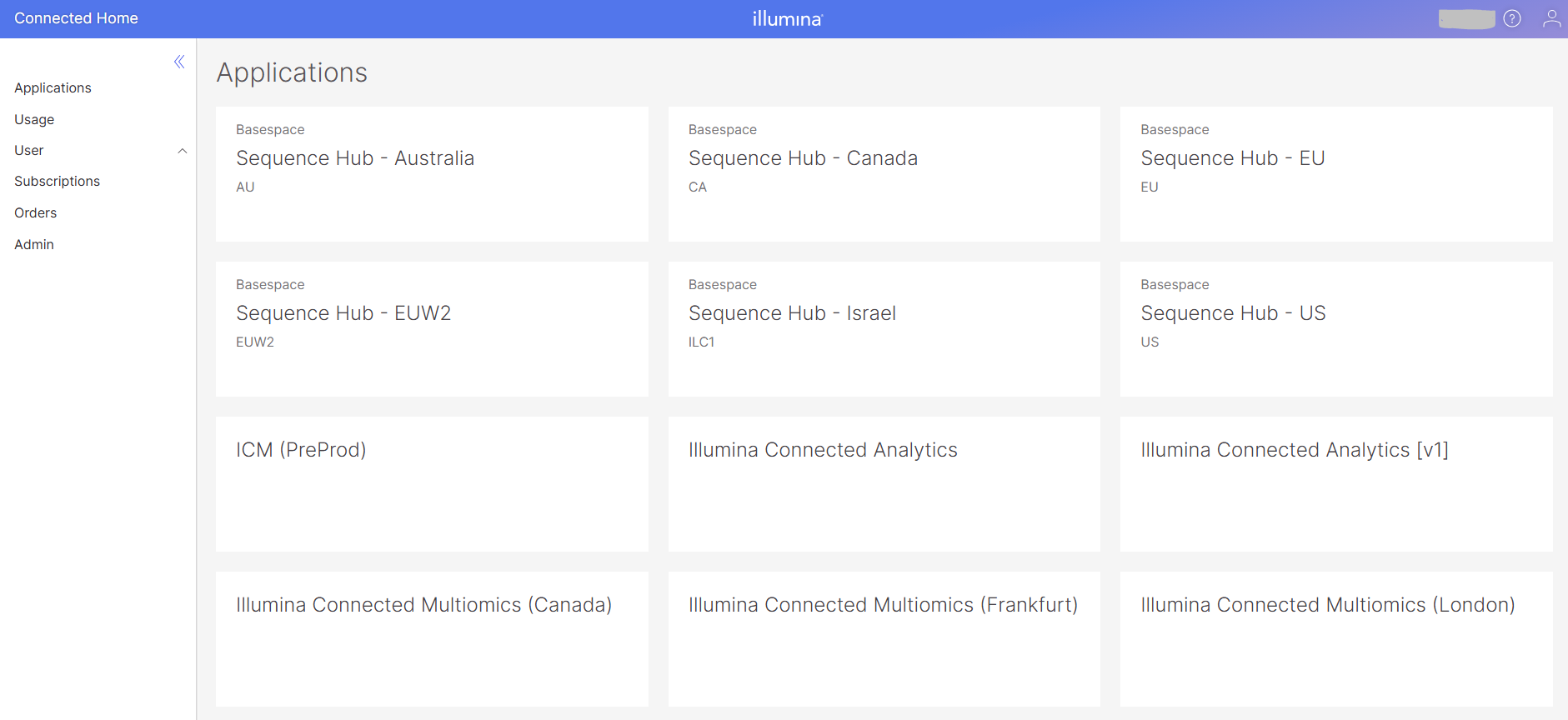1568x720 pixels.
Task: Collapse the User menu chevron
Action: click(x=183, y=151)
